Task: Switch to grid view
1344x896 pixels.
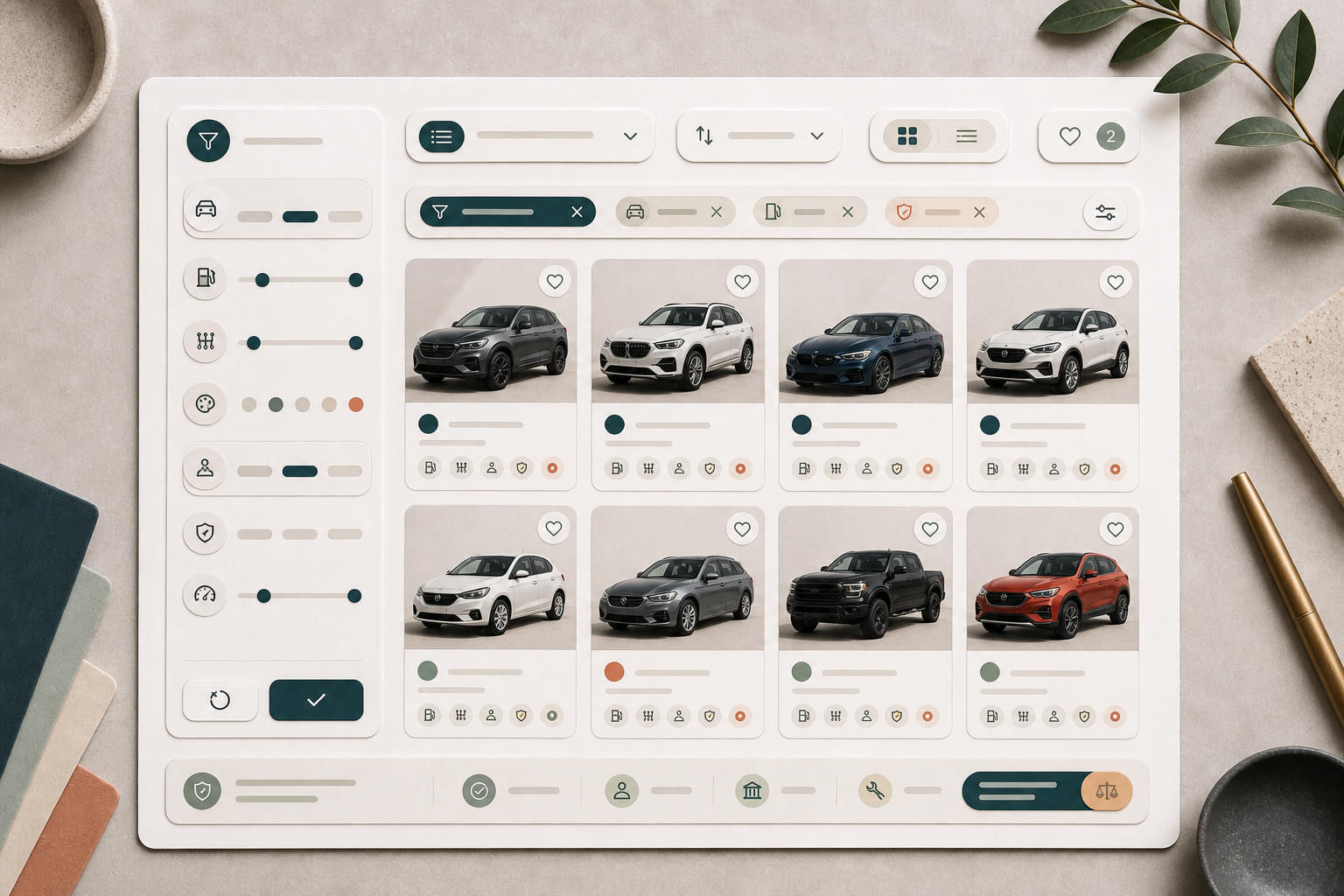Action: pos(907,136)
